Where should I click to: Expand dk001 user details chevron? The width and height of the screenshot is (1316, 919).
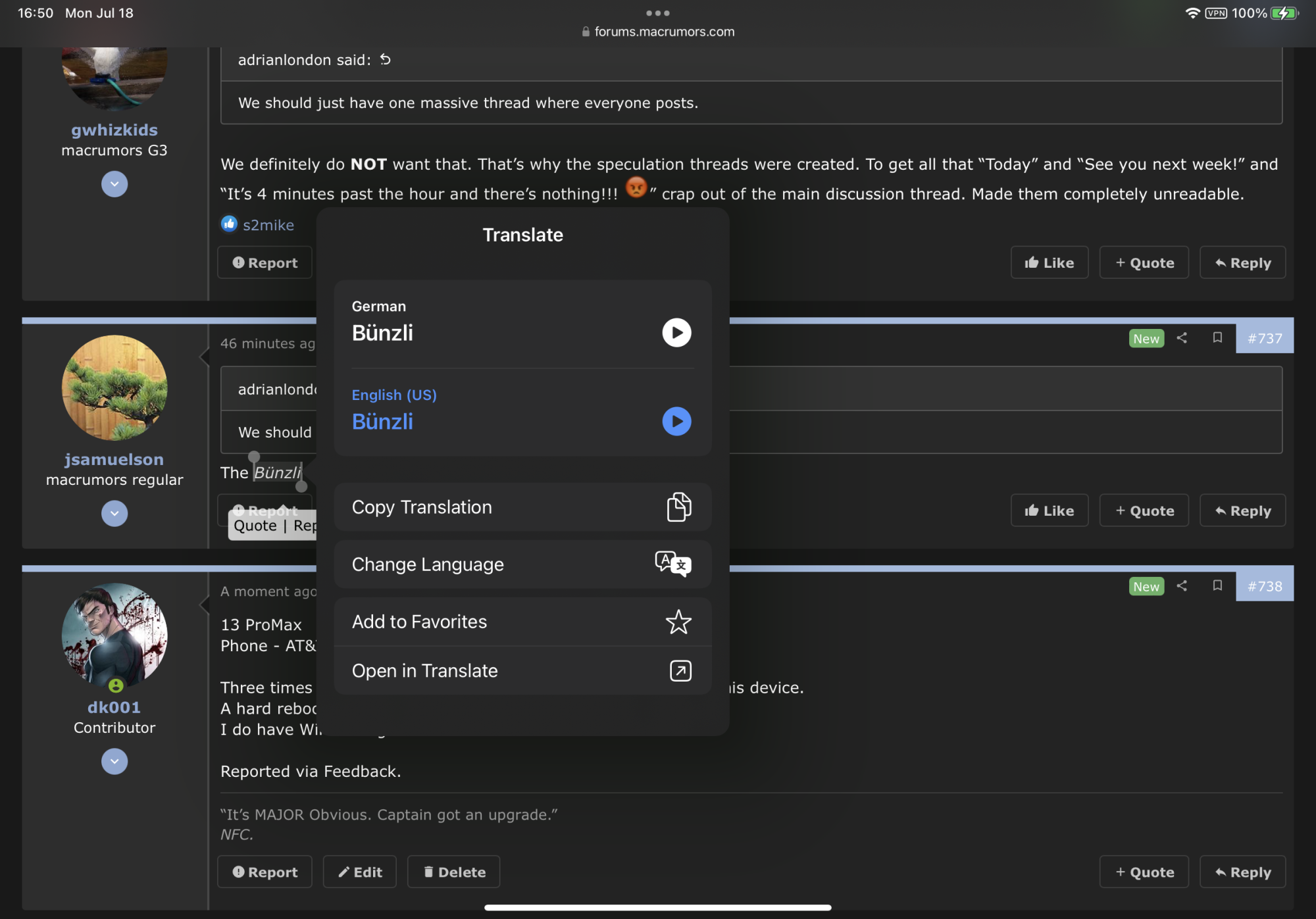[114, 762]
